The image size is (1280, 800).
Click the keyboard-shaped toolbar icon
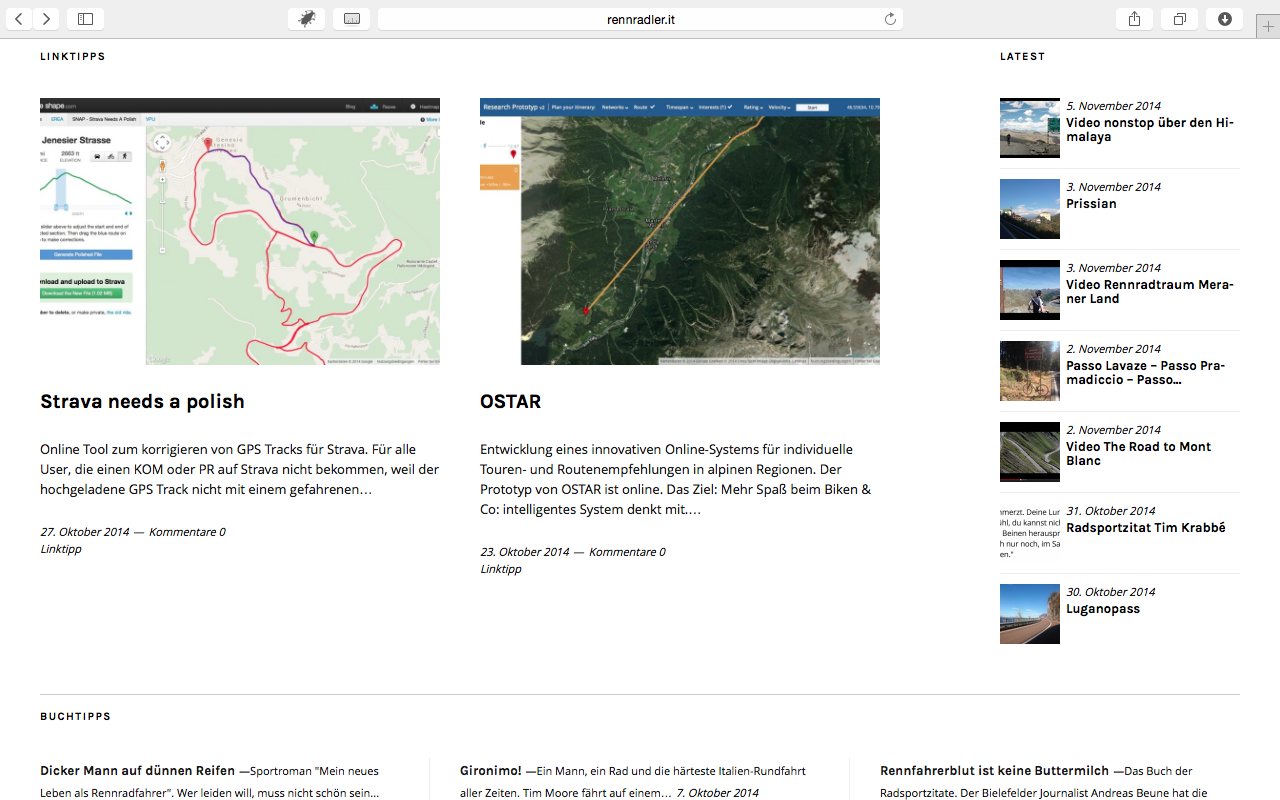(x=351, y=19)
